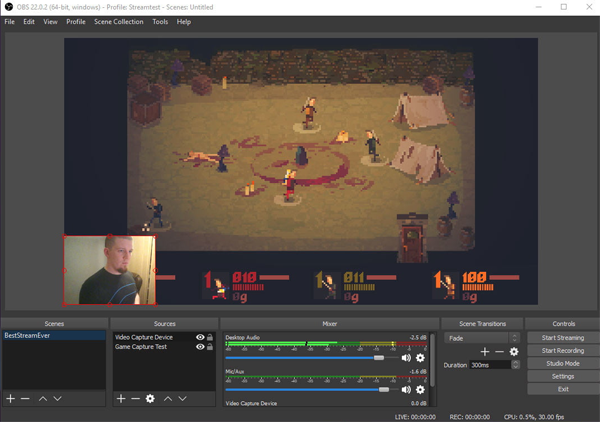Screen dimensions: 600x422
Task: Click Video Capture Device mixer label
Action: [x=251, y=403]
